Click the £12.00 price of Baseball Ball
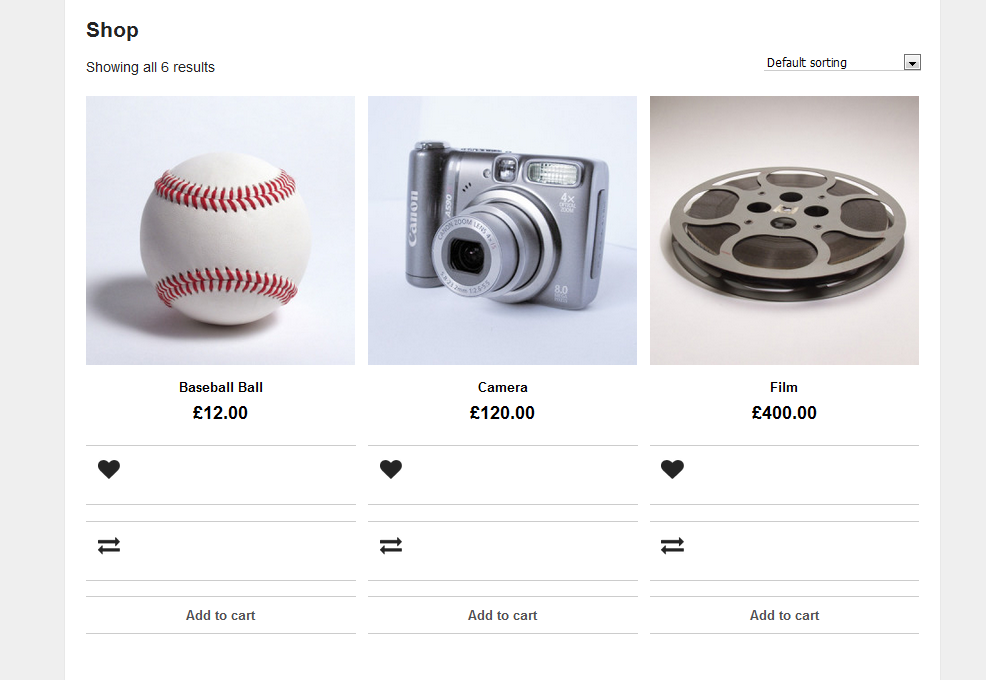Viewport: 986px width, 680px height. (x=221, y=413)
